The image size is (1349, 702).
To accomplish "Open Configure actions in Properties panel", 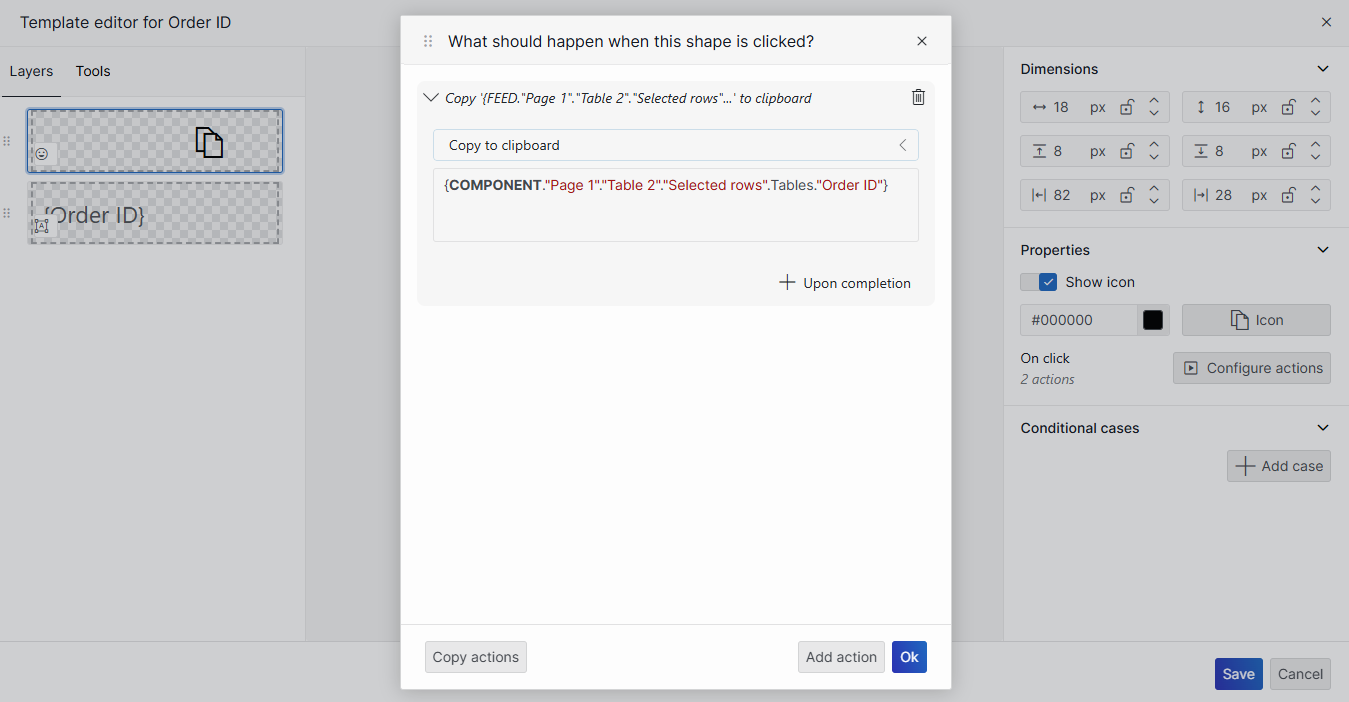I will 1251,368.
